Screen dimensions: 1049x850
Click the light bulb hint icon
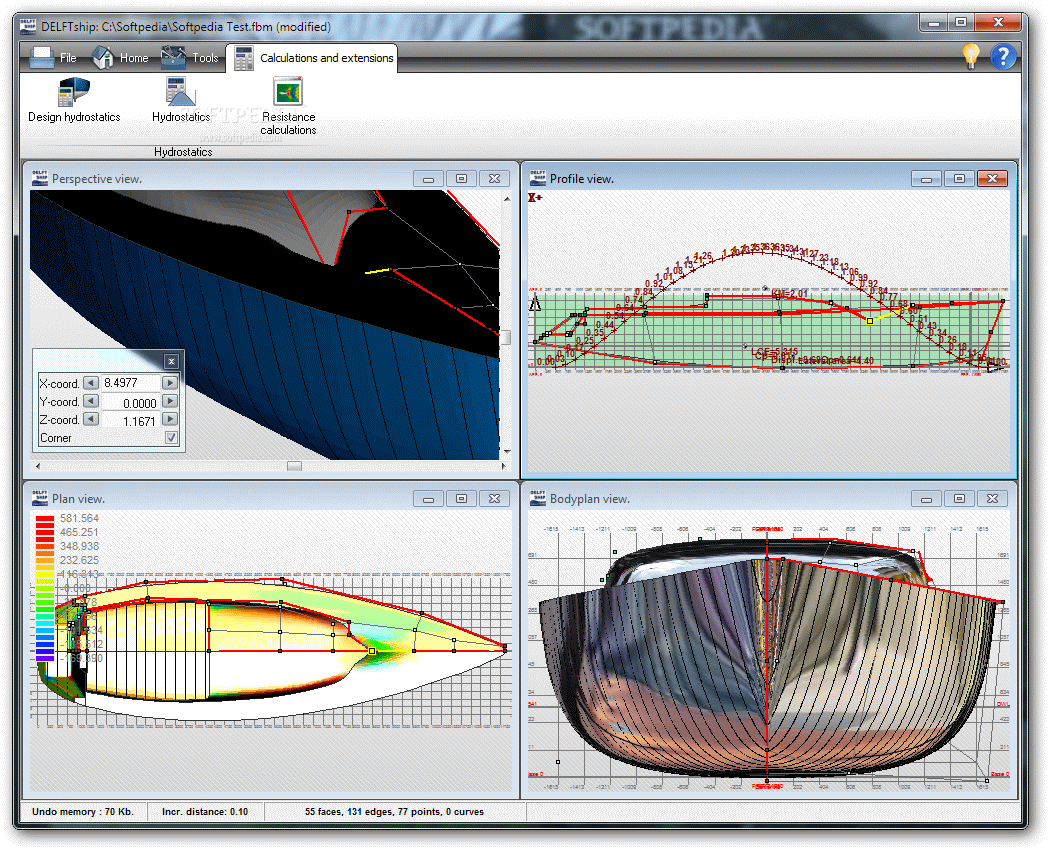pos(971,57)
